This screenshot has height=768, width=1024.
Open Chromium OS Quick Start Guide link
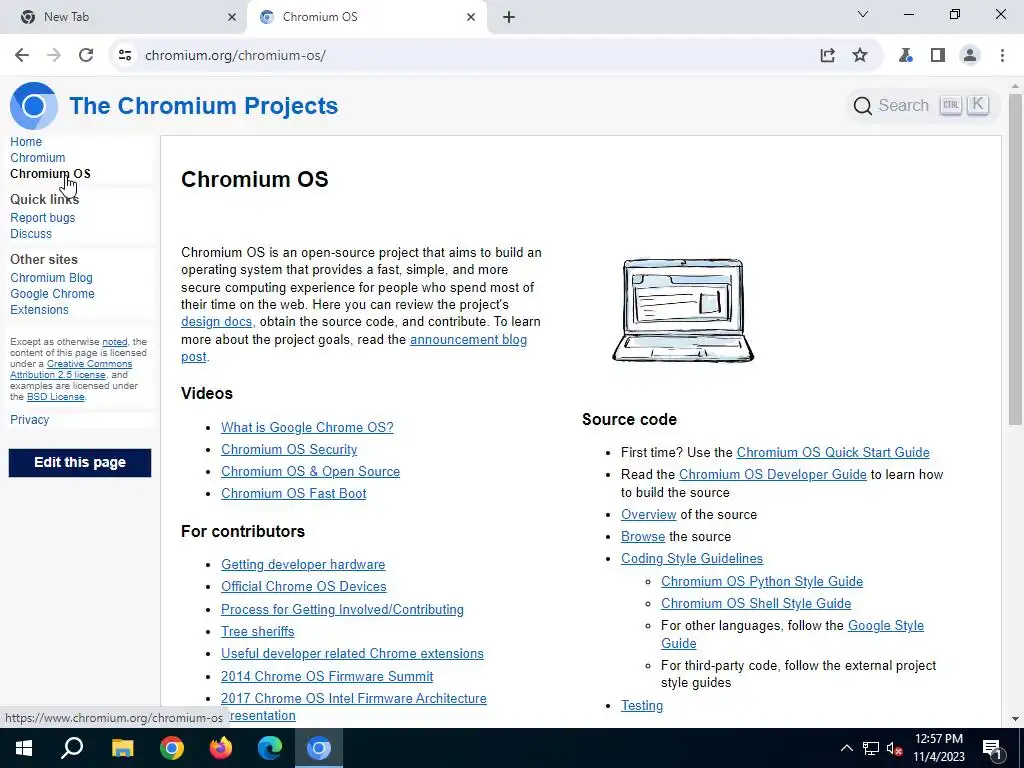pos(833,453)
